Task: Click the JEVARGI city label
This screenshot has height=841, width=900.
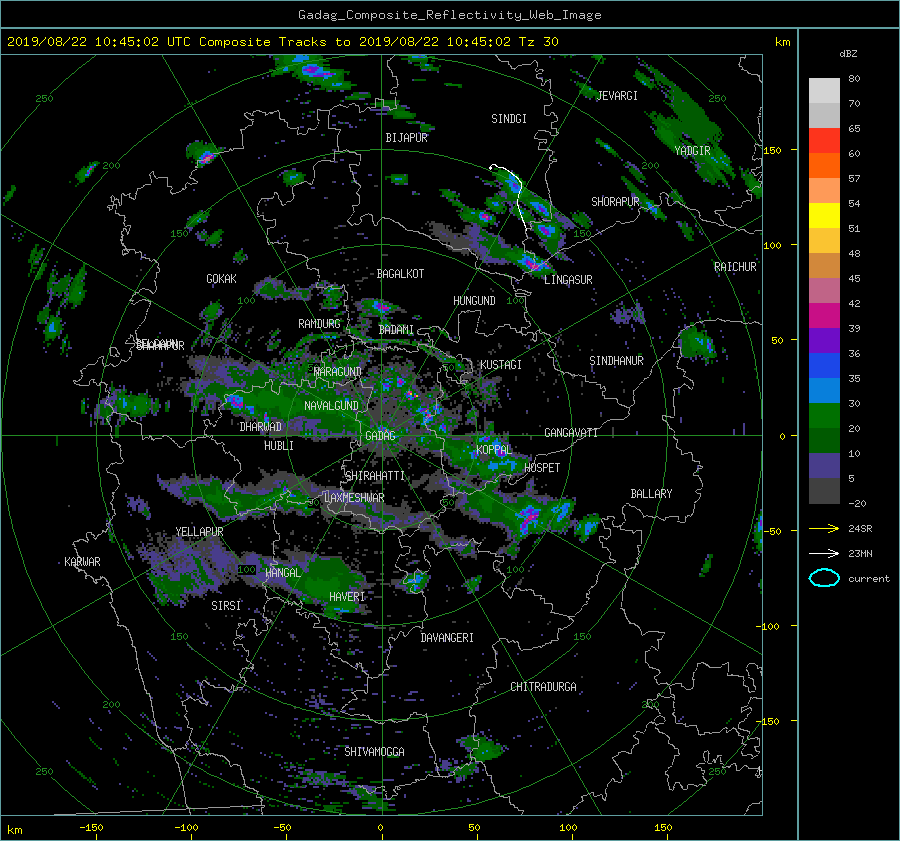Action: pos(617,96)
